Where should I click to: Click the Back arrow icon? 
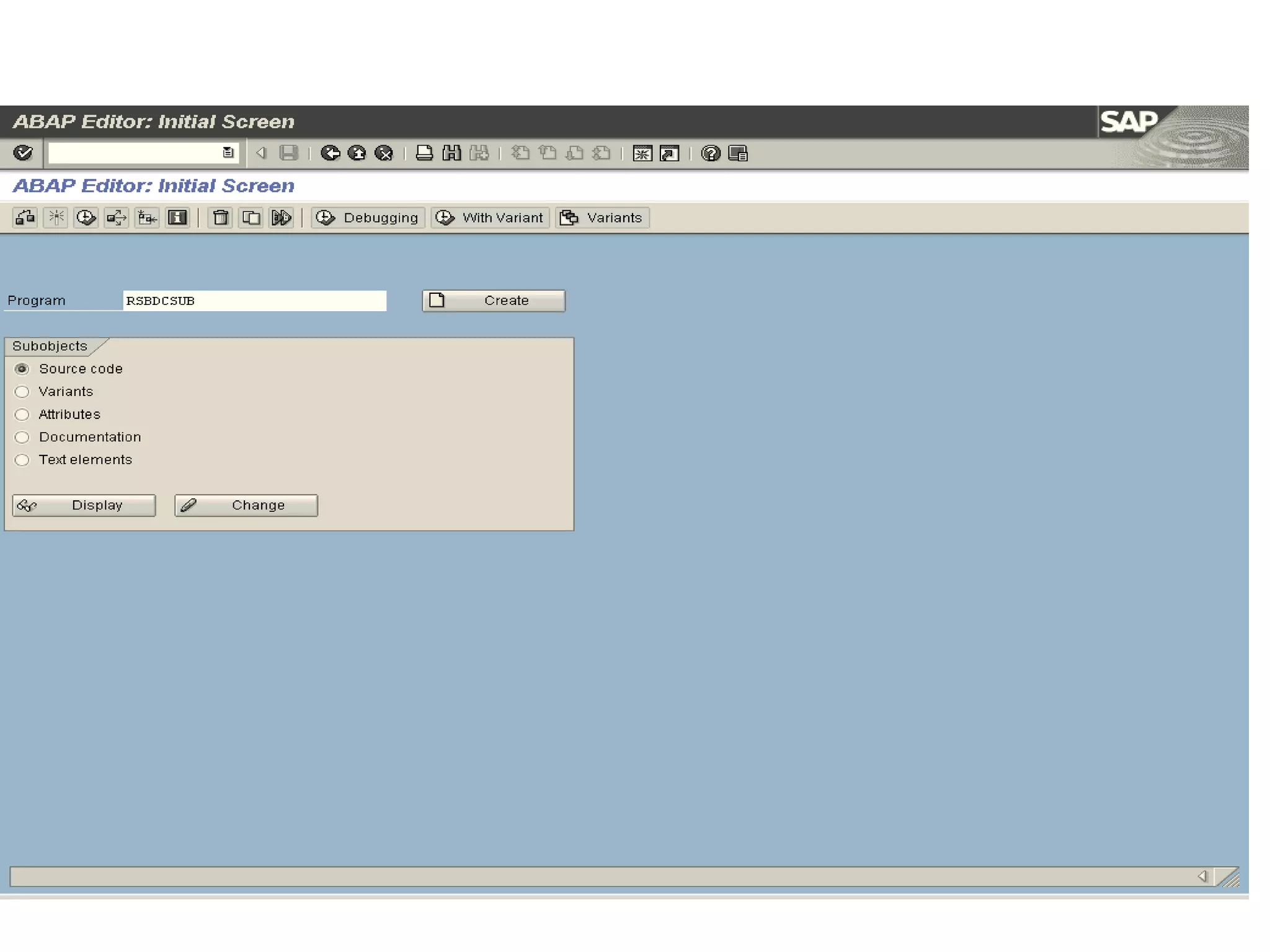pyautogui.click(x=330, y=153)
